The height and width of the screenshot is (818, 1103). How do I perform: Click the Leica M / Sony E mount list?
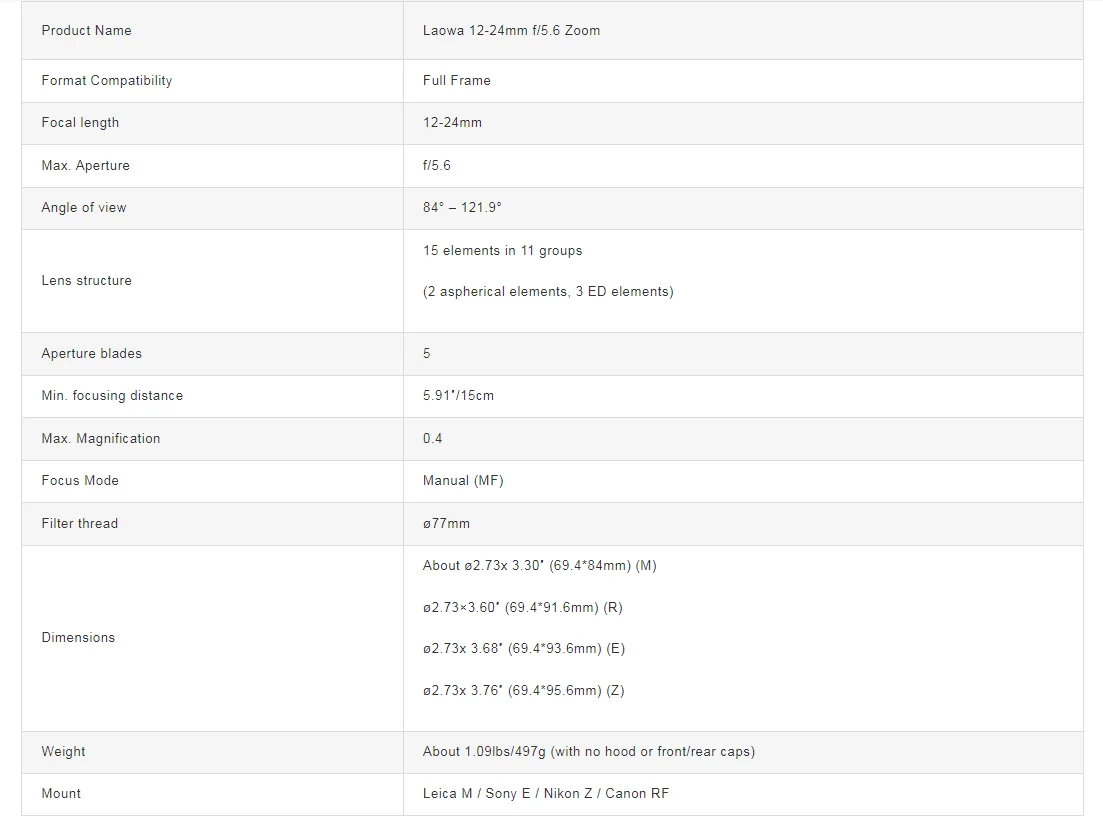point(545,794)
